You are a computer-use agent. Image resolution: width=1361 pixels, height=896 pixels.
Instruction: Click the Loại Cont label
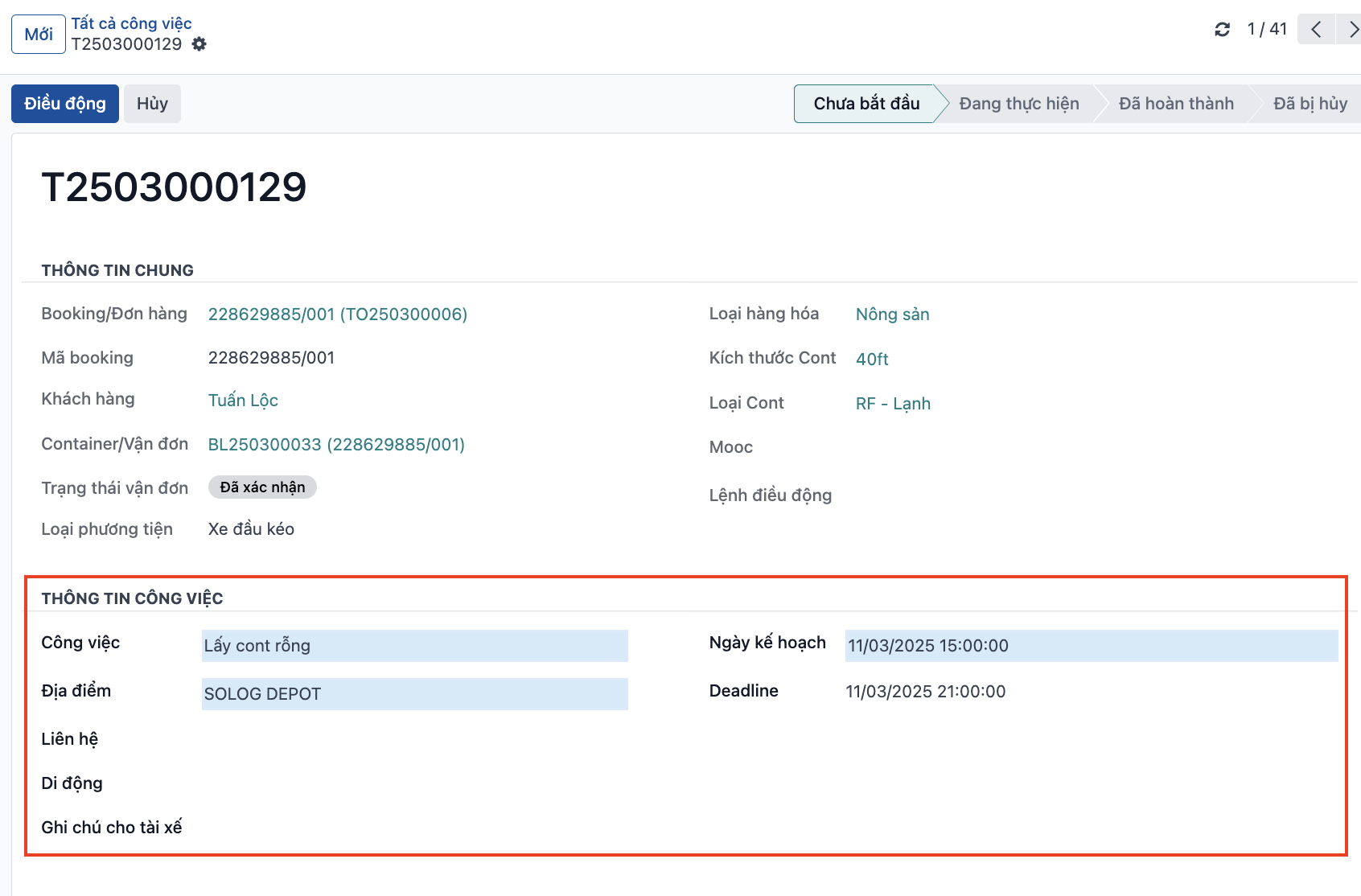pos(746,403)
